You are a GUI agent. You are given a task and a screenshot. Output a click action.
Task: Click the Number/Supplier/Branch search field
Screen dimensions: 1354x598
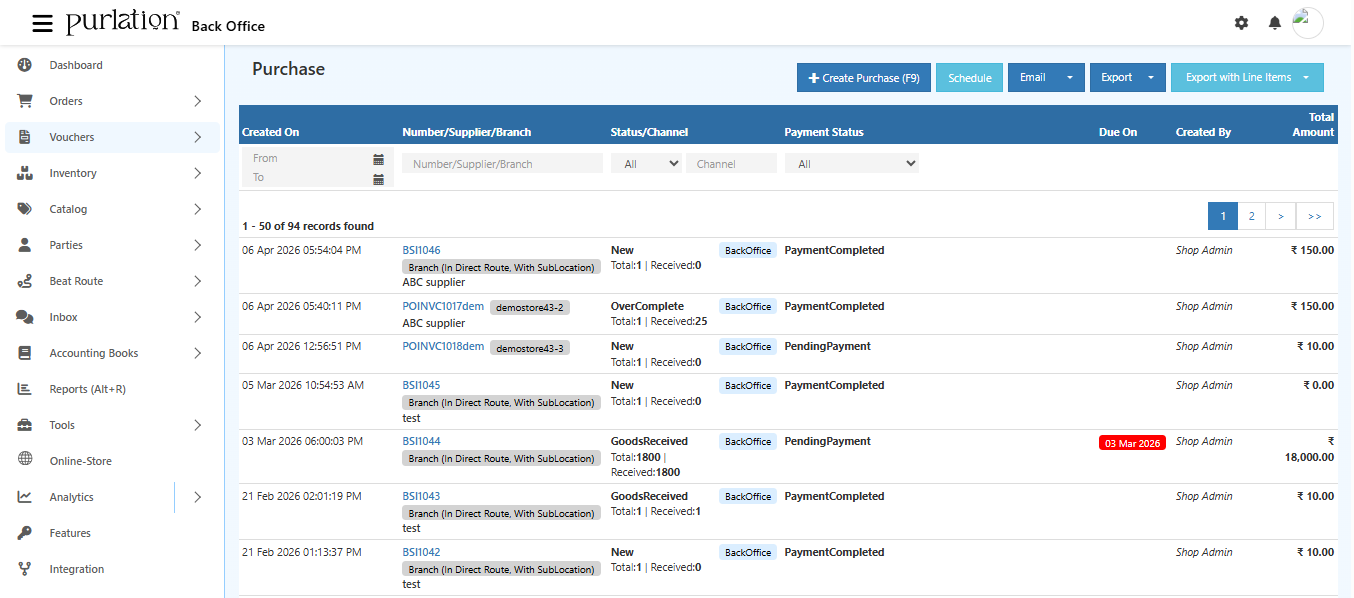502,162
